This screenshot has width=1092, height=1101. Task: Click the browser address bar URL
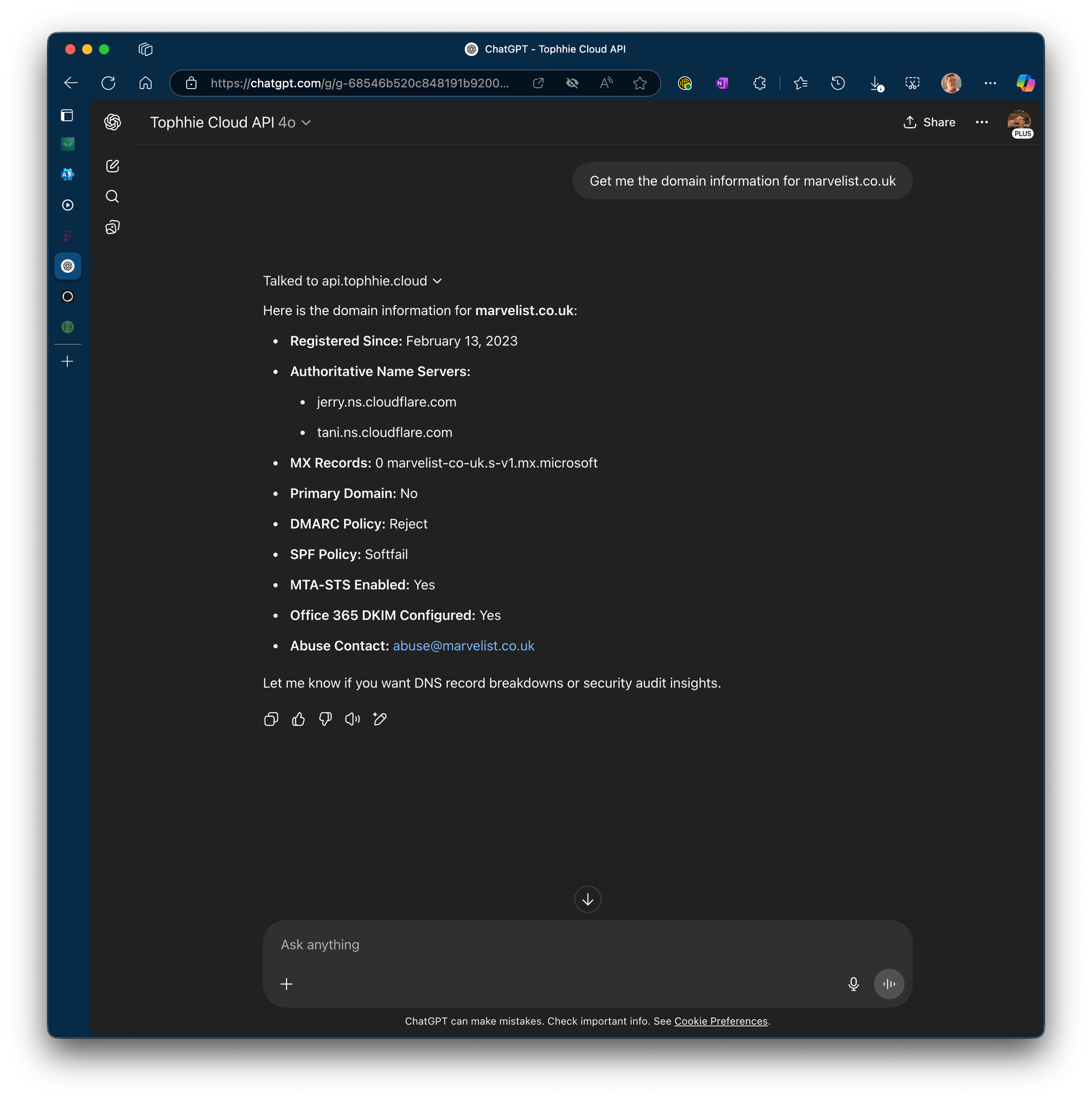pos(359,83)
